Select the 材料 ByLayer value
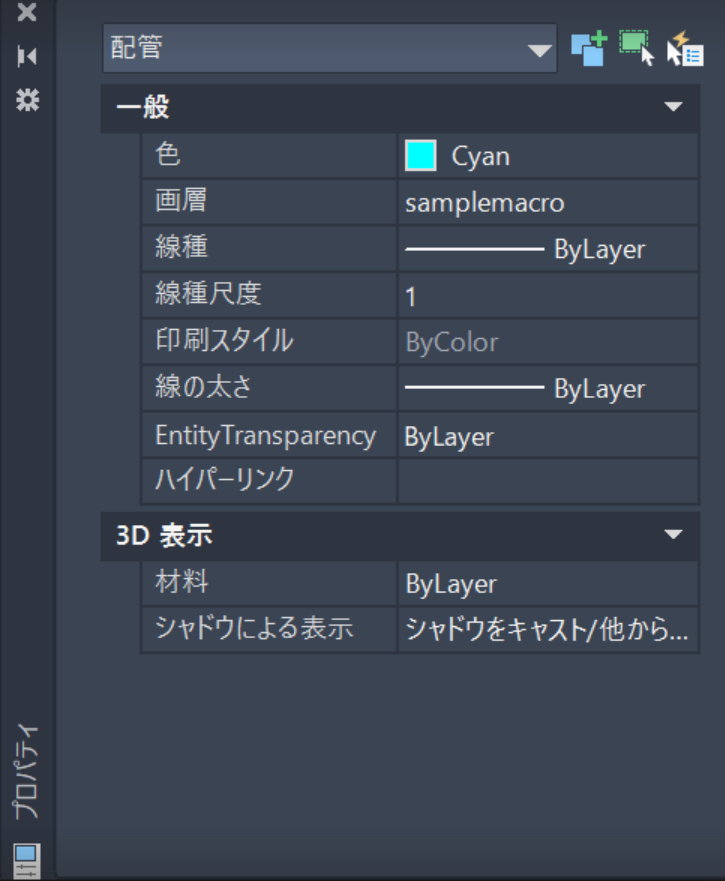 [547, 583]
